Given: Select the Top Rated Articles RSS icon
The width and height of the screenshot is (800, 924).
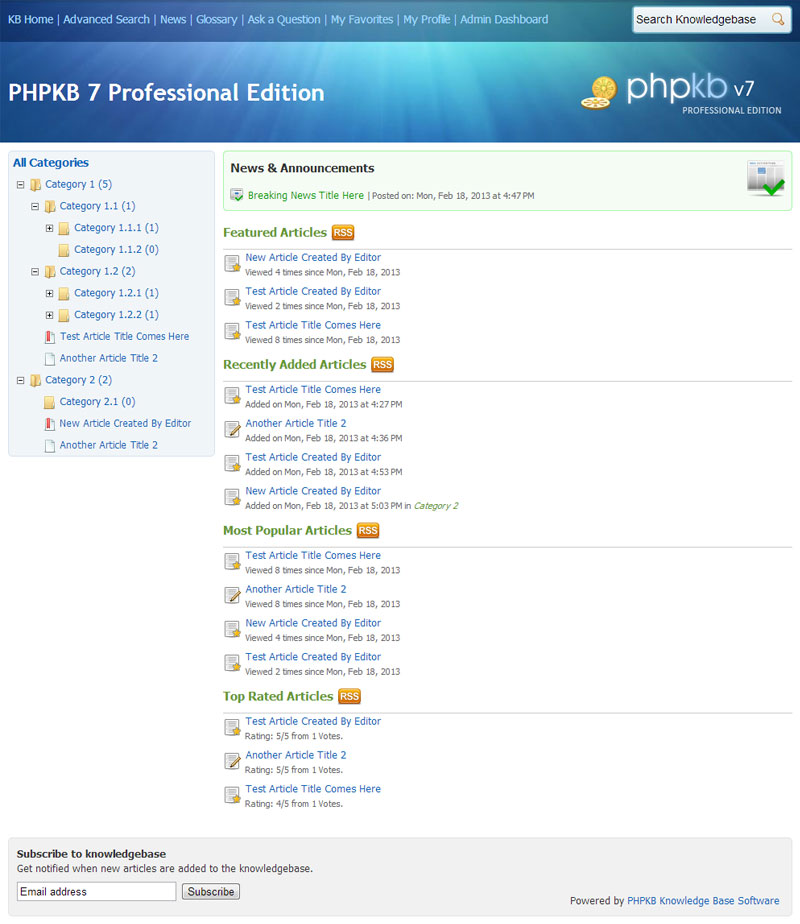Looking at the screenshot, I should (347, 696).
